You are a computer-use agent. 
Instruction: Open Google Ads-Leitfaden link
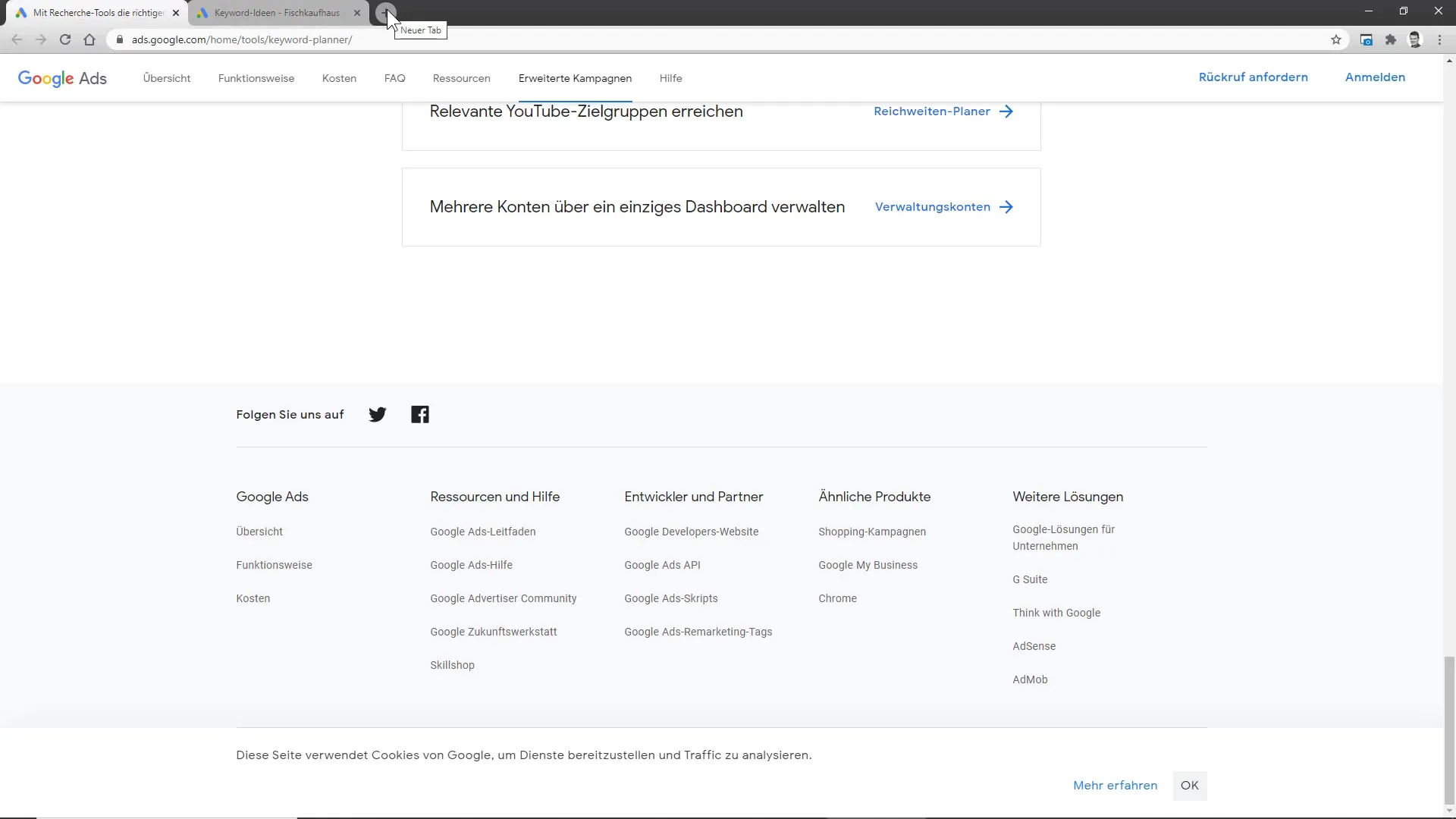[482, 532]
